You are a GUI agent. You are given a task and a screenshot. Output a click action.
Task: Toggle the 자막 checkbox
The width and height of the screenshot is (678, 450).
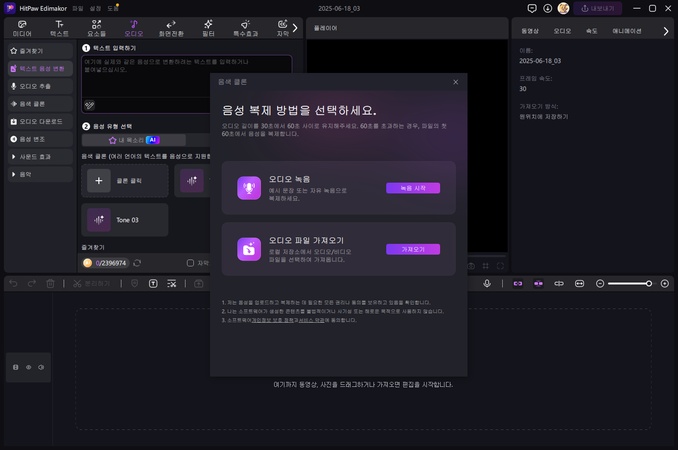point(190,263)
